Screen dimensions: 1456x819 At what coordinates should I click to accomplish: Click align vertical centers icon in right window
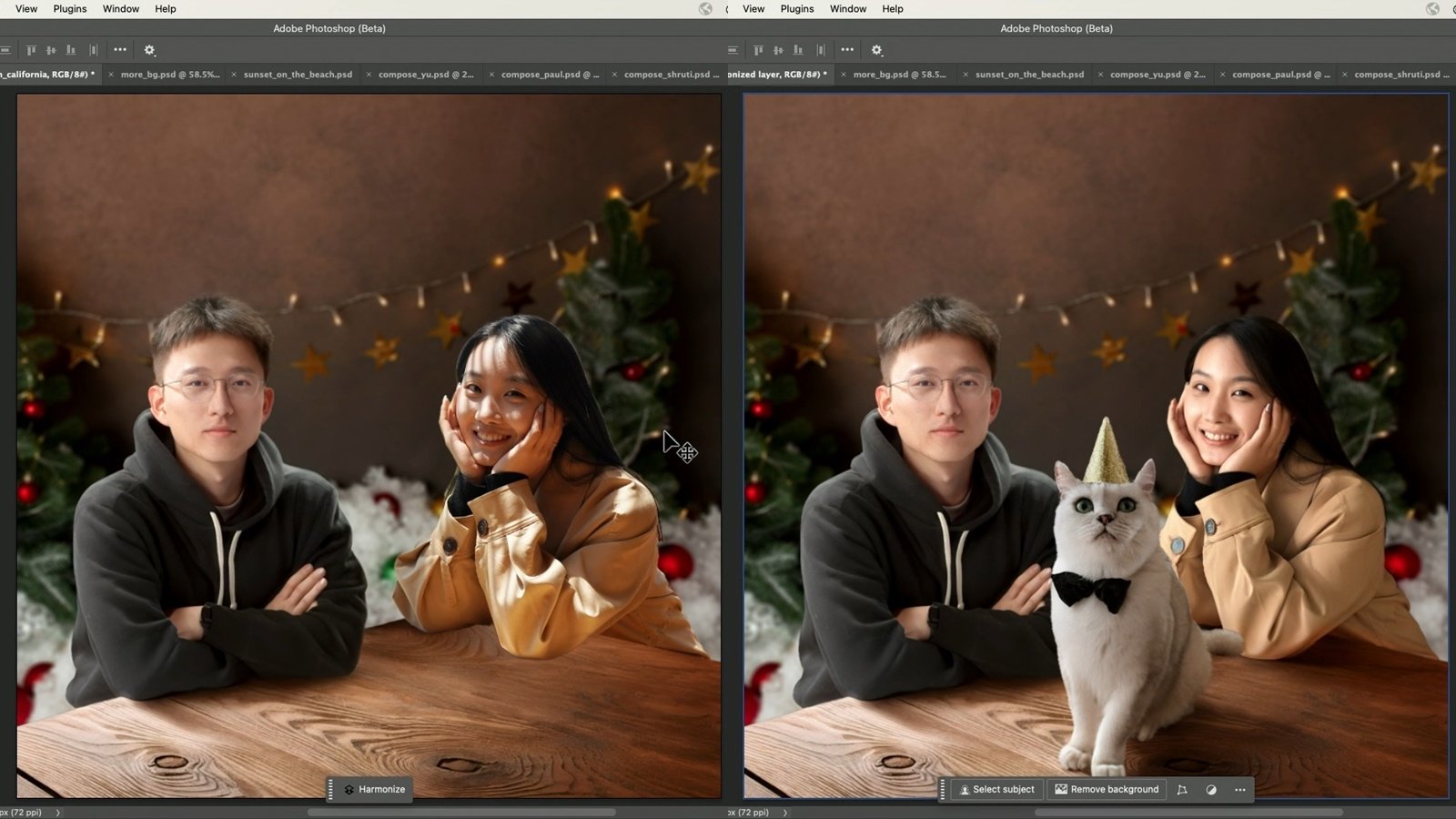tap(778, 50)
